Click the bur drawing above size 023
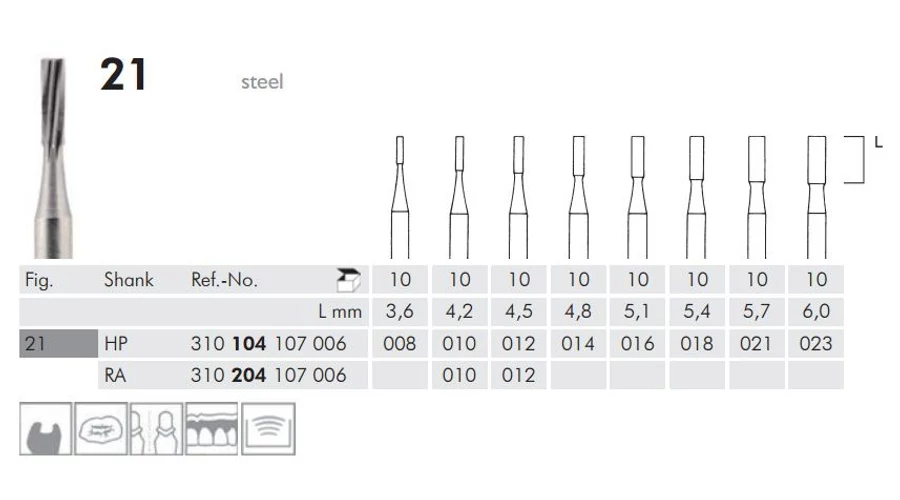This screenshot has width=900, height=500. point(816,197)
